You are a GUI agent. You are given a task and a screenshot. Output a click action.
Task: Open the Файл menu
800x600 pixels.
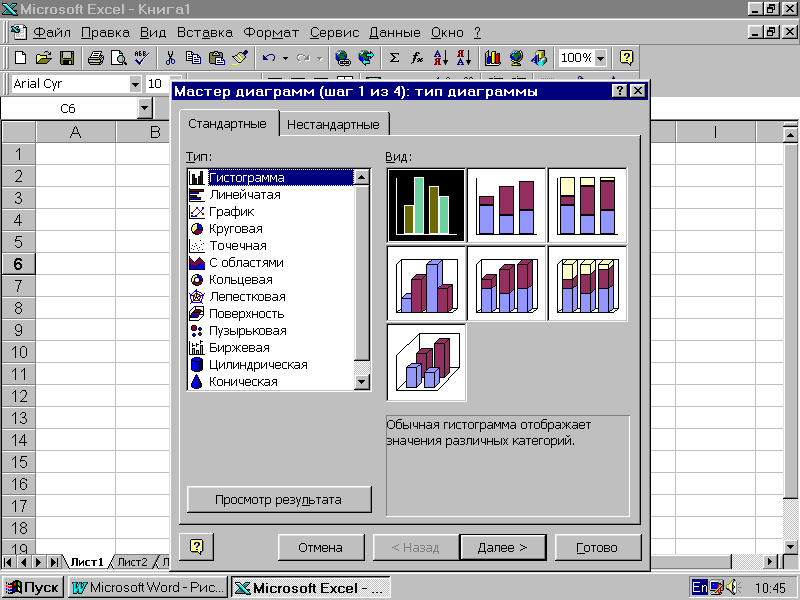52,33
